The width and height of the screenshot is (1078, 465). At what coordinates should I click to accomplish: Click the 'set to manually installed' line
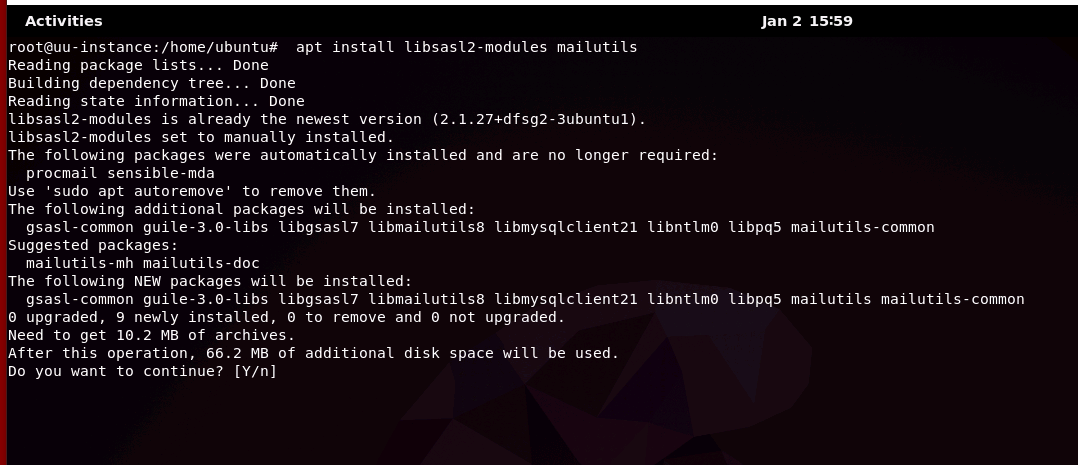201,137
